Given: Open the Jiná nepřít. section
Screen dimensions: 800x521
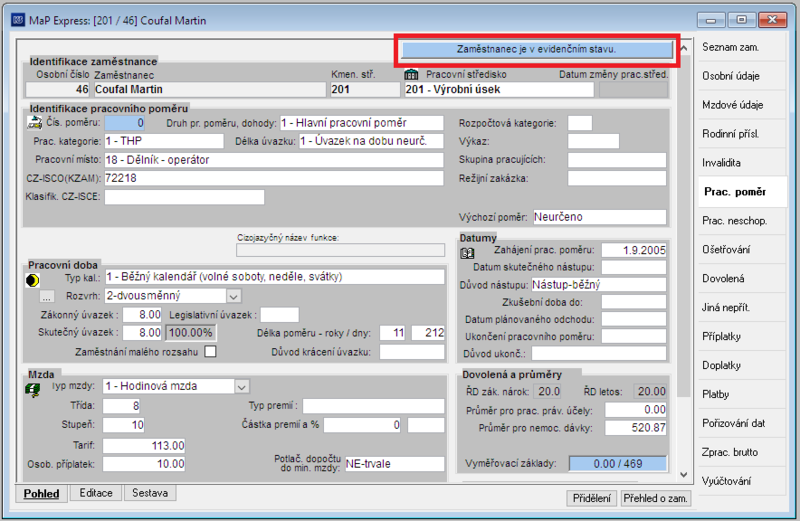Looking at the screenshot, I should click(742, 308).
